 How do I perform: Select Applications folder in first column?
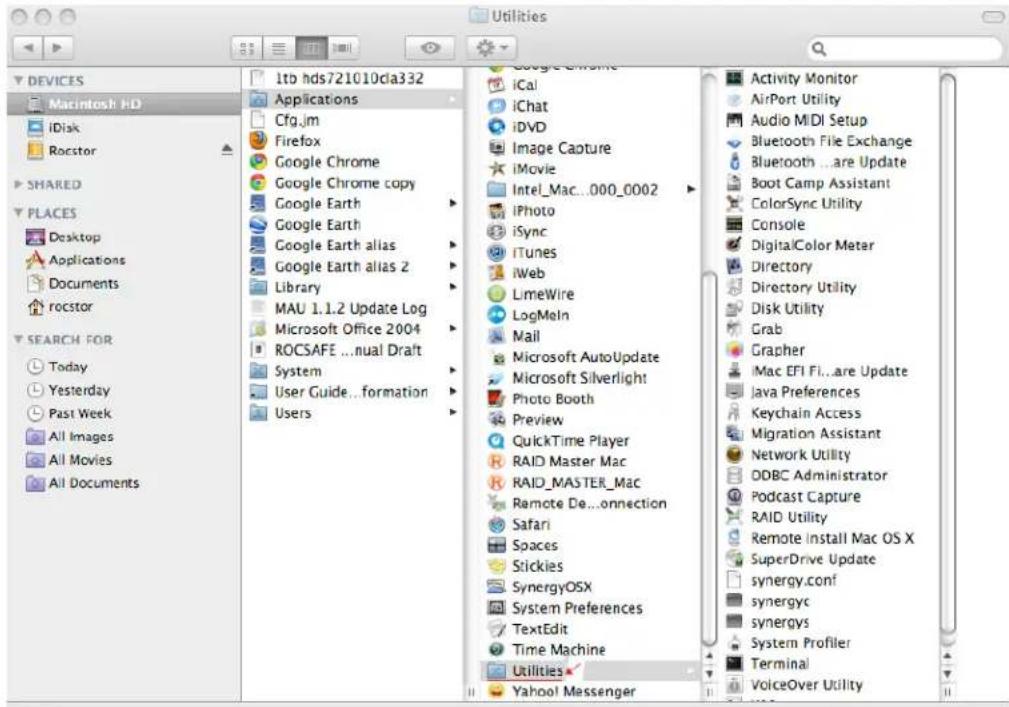coord(353,99)
